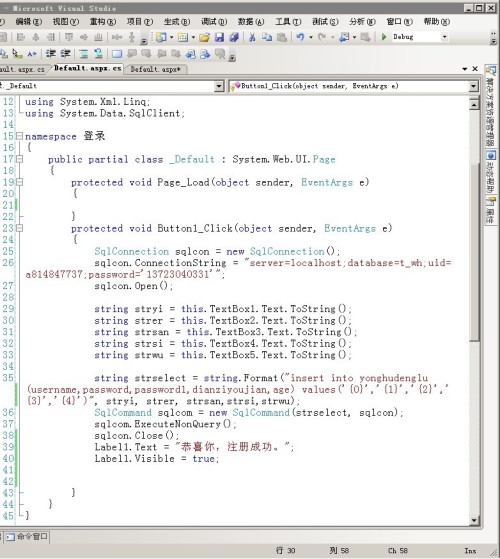The height and width of the screenshot is (559, 500).
Task: Close the current document with the X button
Action: (475, 68)
